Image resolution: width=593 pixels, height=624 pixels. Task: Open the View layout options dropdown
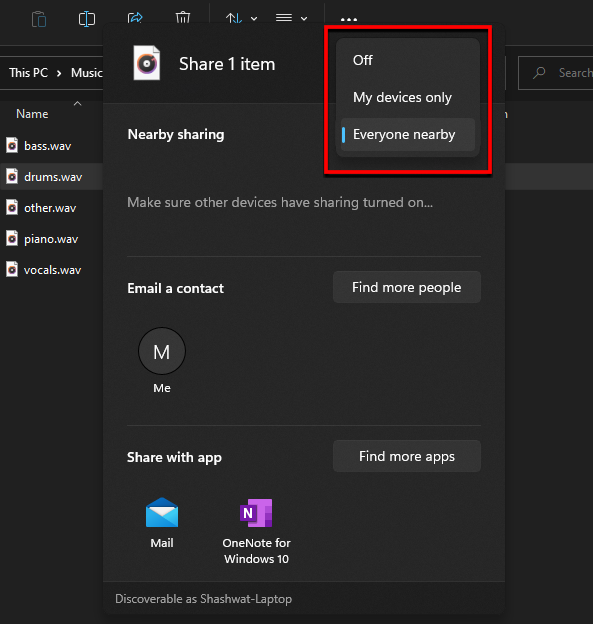point(291,18)
